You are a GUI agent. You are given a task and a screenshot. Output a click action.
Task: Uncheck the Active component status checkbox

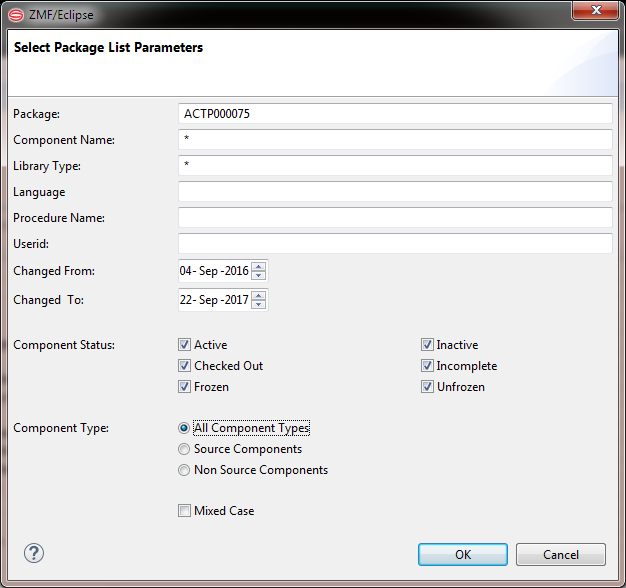184,344
